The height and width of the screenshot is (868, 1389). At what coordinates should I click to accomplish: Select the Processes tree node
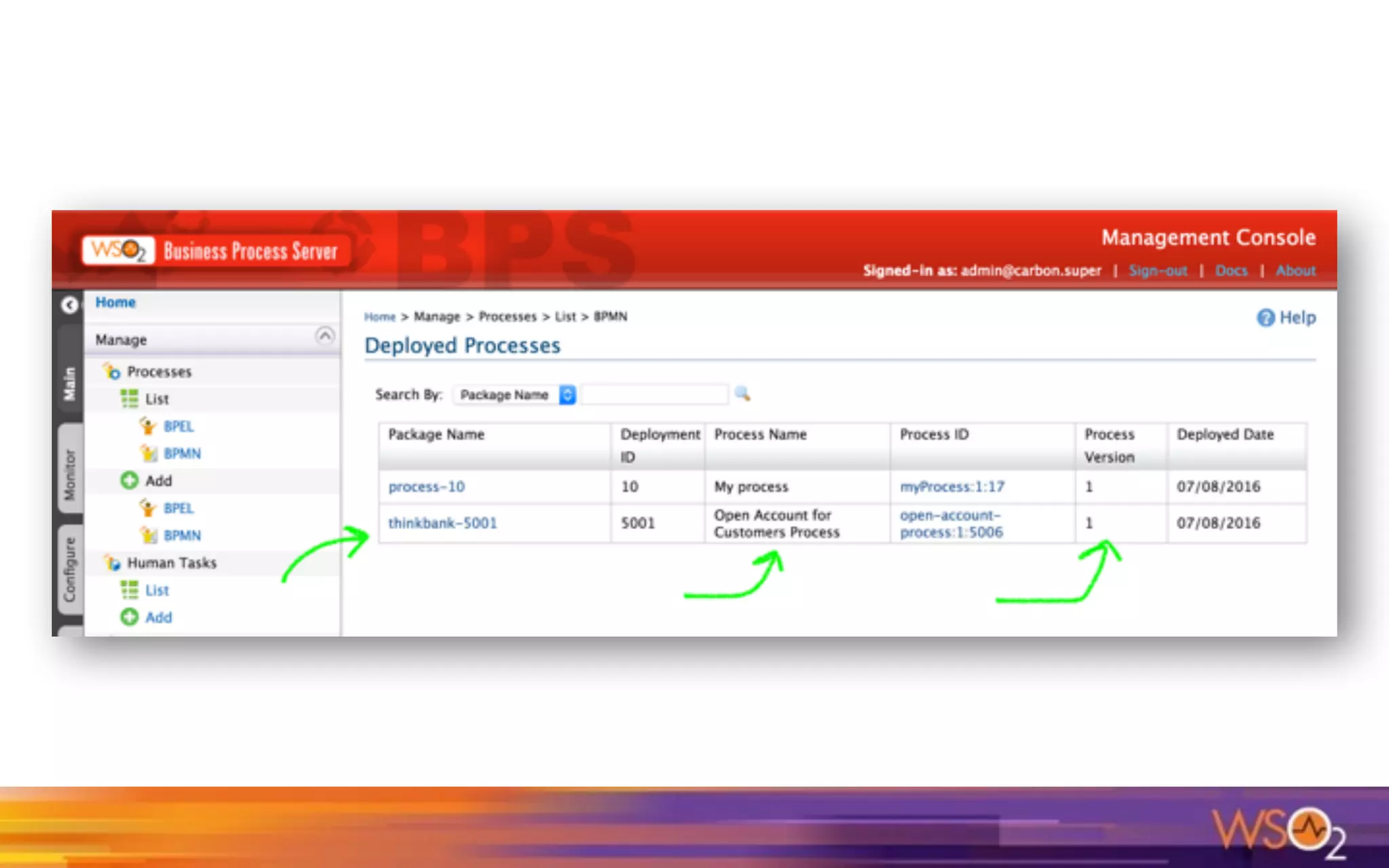pos(159,372)
